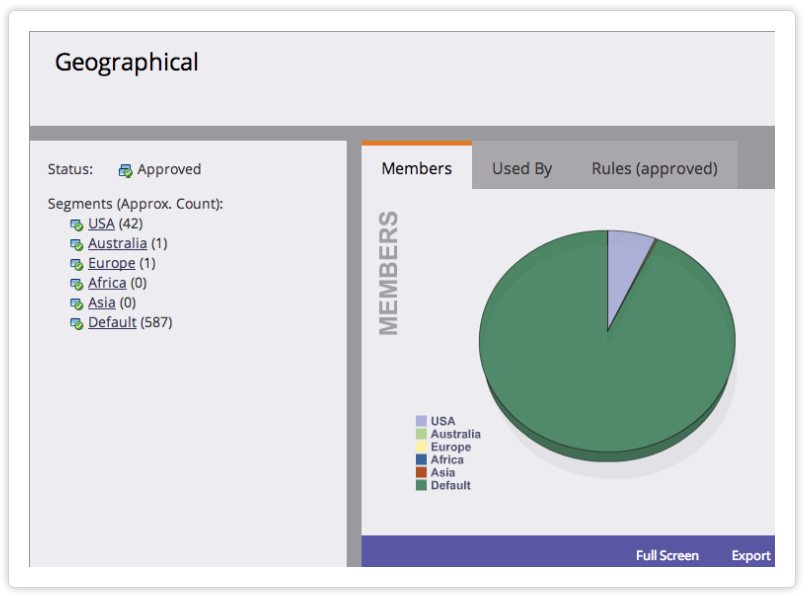Open the Rules (approved) tab
808x596 pixels.
point(654,168)
